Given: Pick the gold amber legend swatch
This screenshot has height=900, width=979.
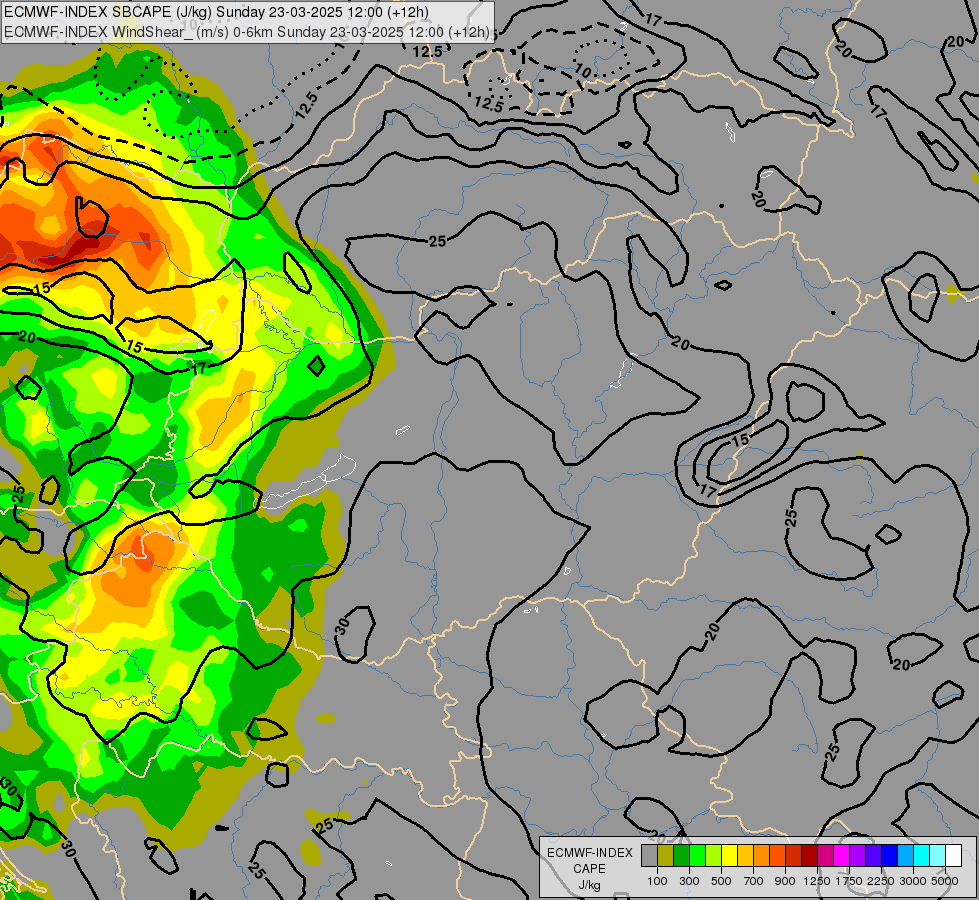Looking at the screenshot, I should pyautogui.click(x=745, y=855).
